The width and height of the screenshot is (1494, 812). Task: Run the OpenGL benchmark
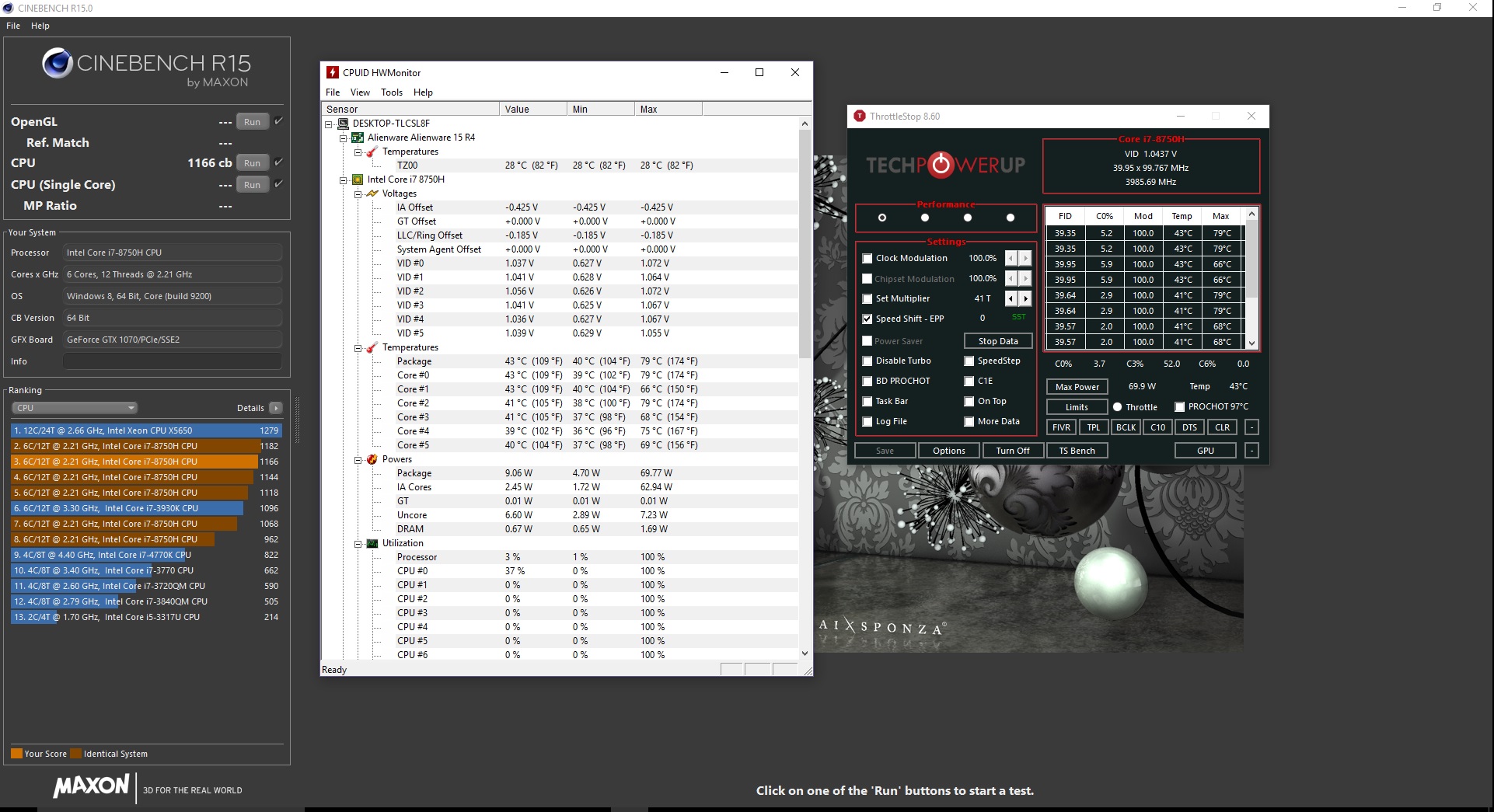(x=252, y=121)
